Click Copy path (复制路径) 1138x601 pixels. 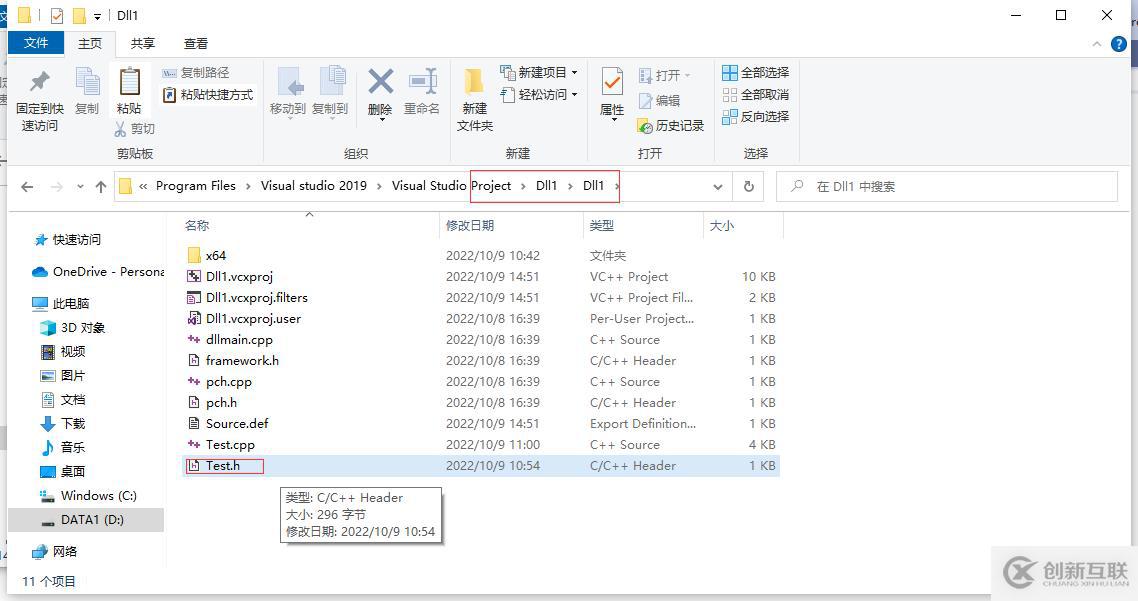pyautogui.click(x=196, y=73)
